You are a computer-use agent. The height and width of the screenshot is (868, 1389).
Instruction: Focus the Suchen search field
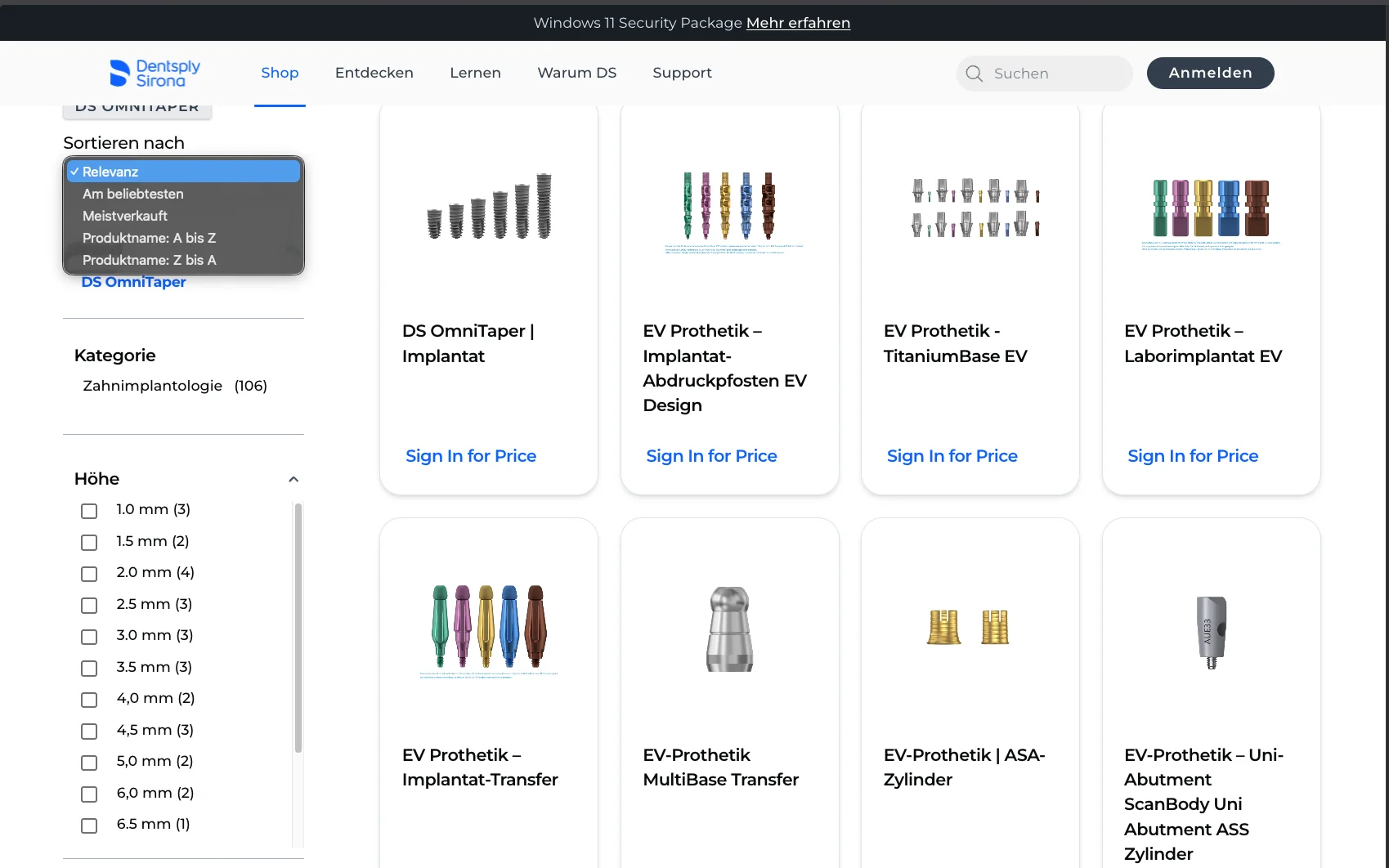[x=1045, y=74]
